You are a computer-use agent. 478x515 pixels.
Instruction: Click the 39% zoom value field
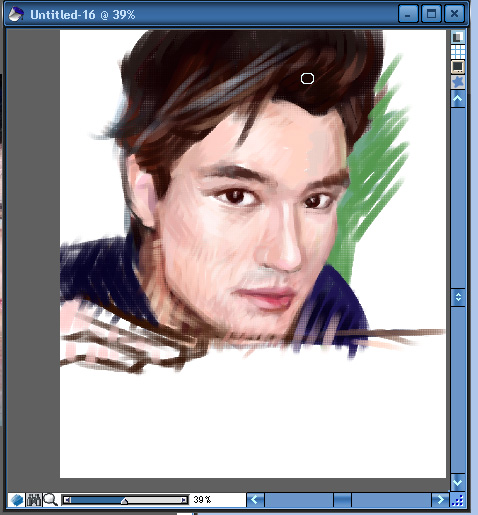217,500
